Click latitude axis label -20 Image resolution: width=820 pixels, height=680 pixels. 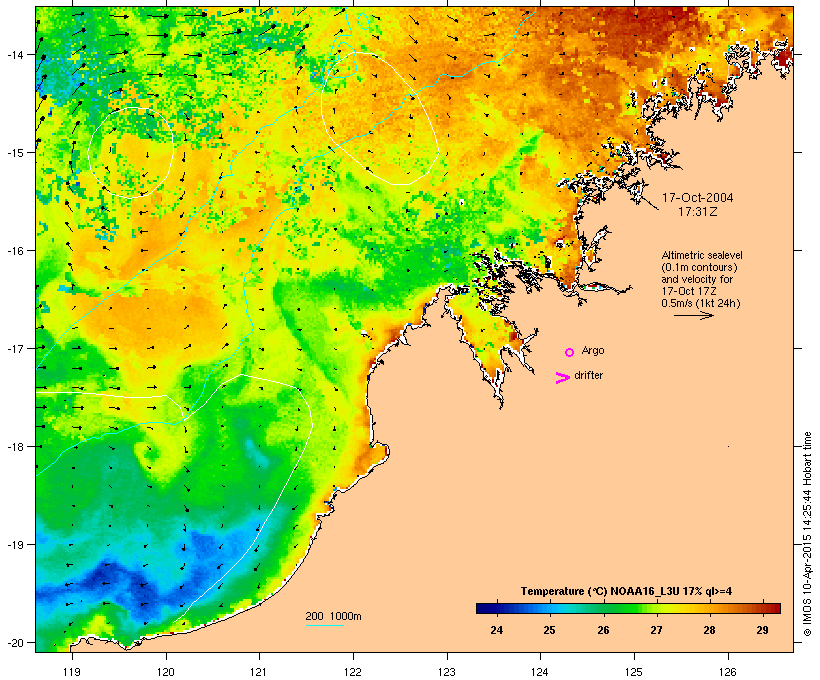click(15, 642)
